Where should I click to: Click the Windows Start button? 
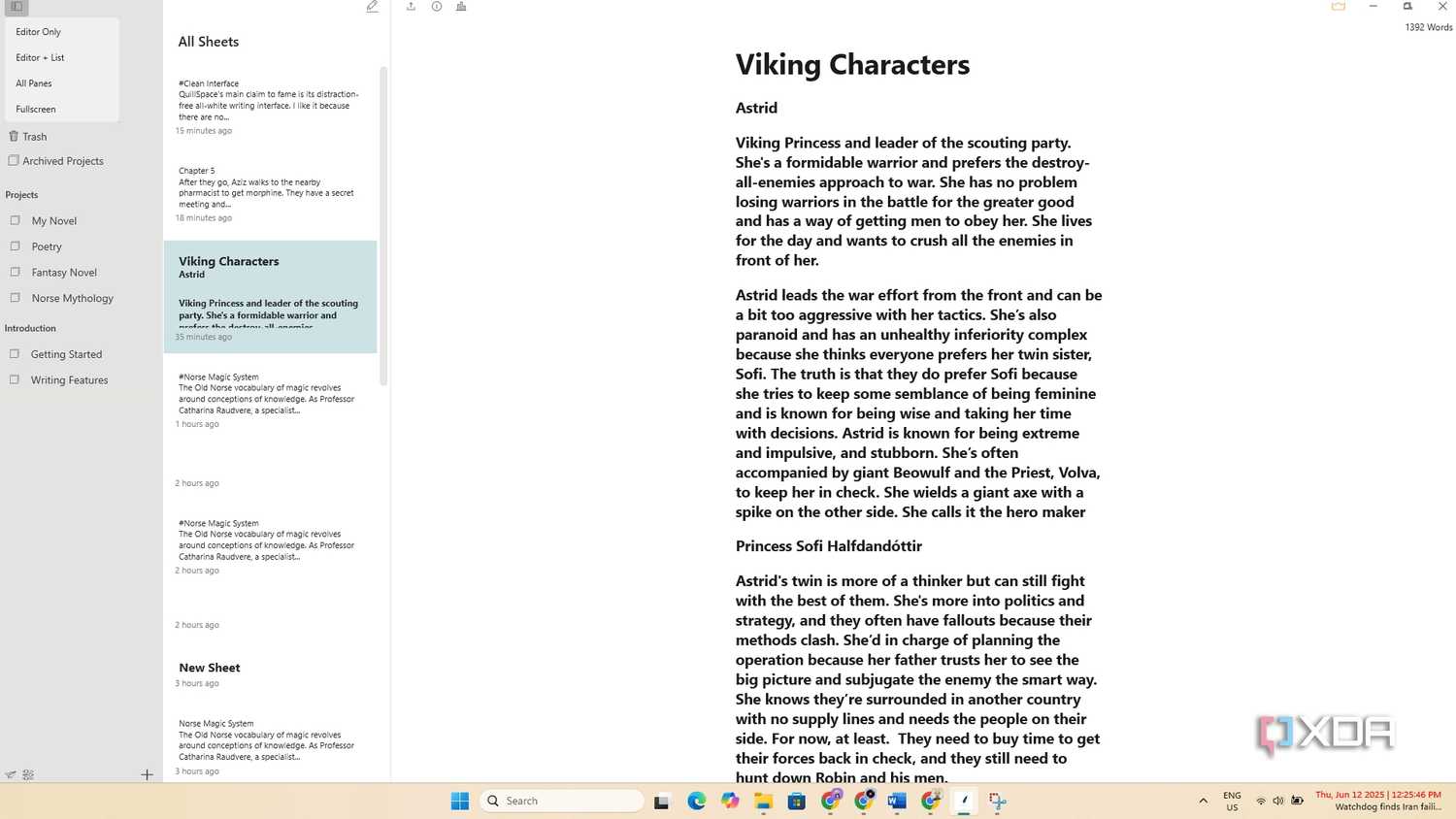[x=460, y=801]
